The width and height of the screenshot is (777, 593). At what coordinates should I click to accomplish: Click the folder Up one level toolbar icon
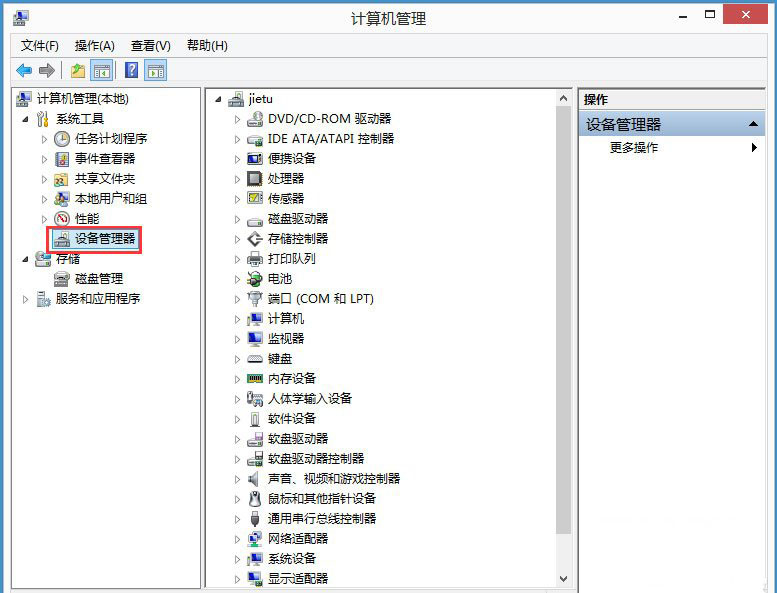point(77,70)
